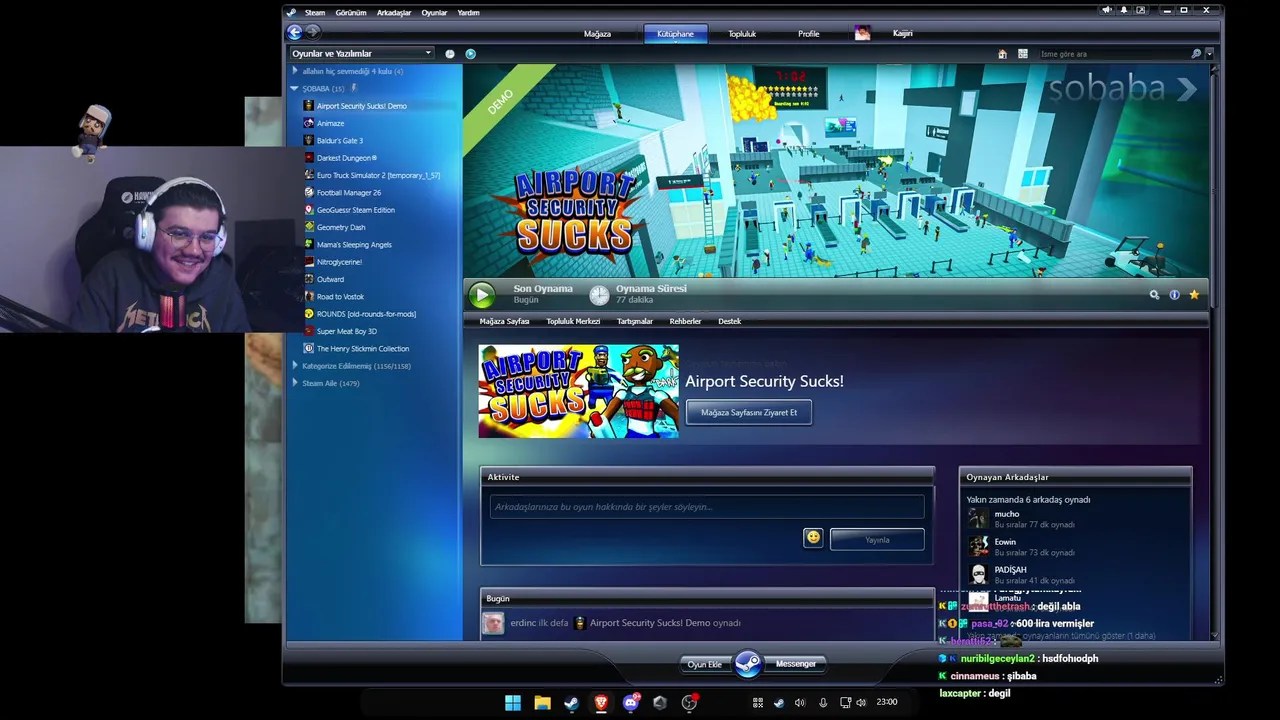Open the Oyunlar menu

click(x=434, y=12)
